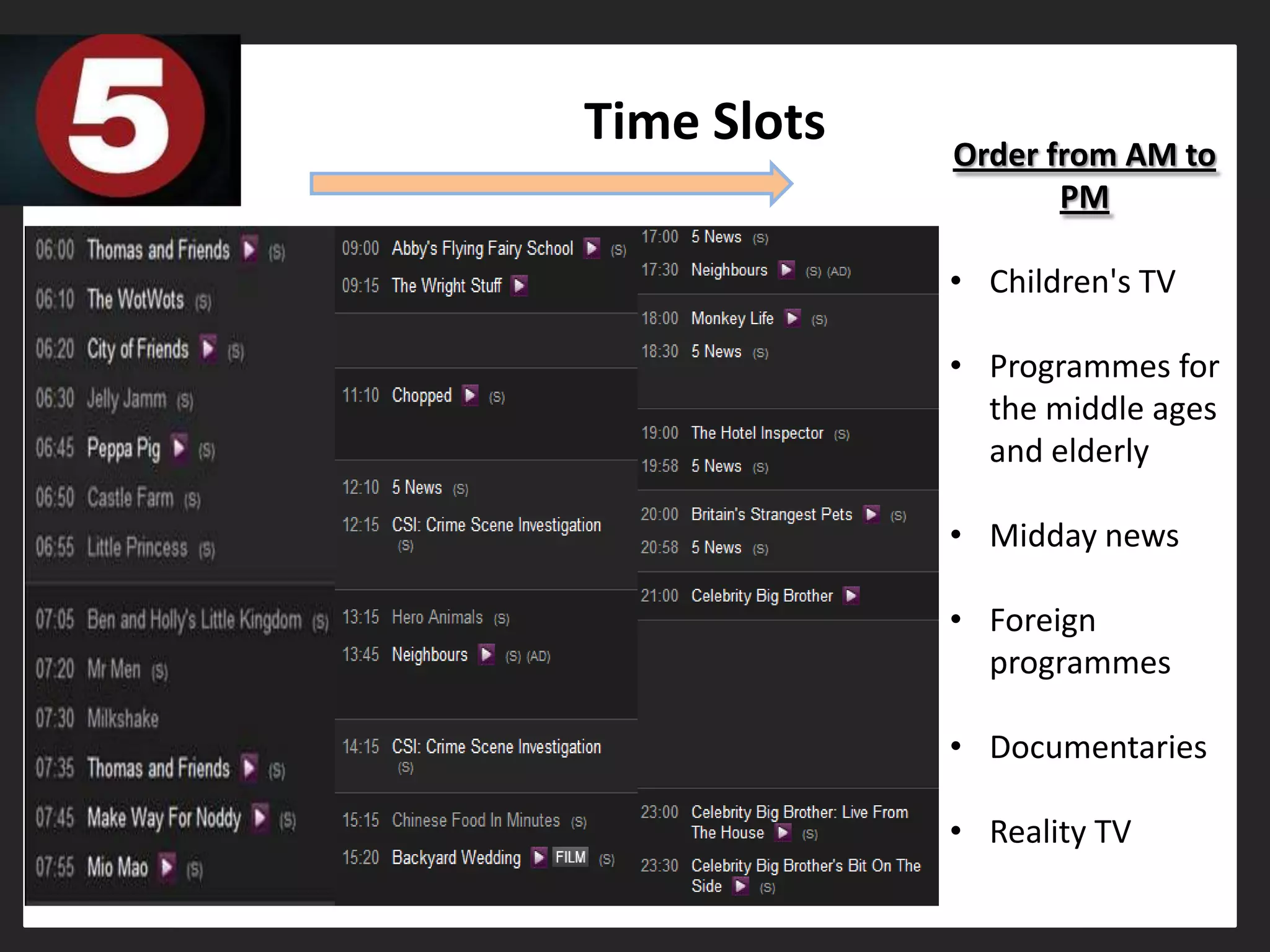
Task: Click play icon beside 17:30 Neighbours
Action: coord(787,270)
